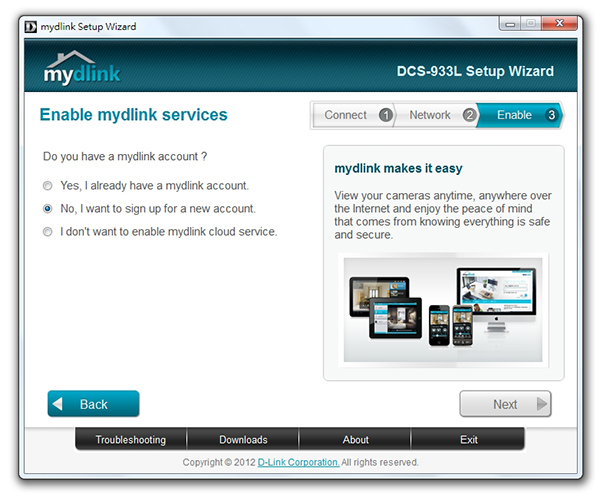Open the Downloads section
Viewport: 600px width, 497px height.
click(243, 440)
